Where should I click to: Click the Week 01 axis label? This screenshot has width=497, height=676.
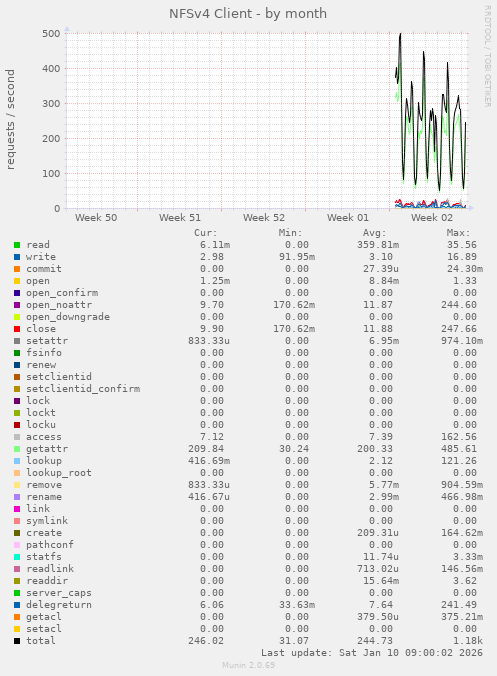348,218
